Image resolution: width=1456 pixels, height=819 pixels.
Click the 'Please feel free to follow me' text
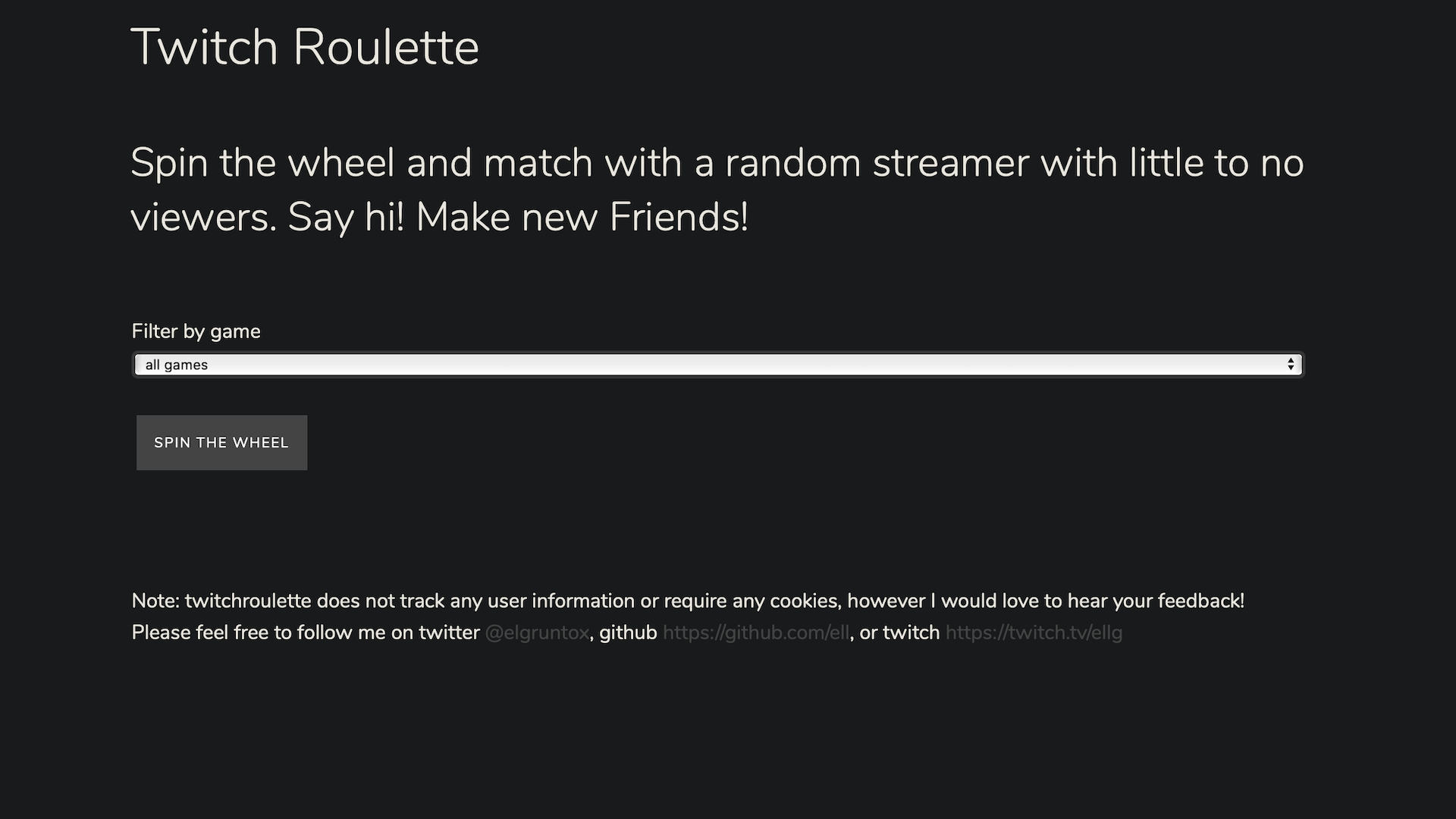(305, 632)
